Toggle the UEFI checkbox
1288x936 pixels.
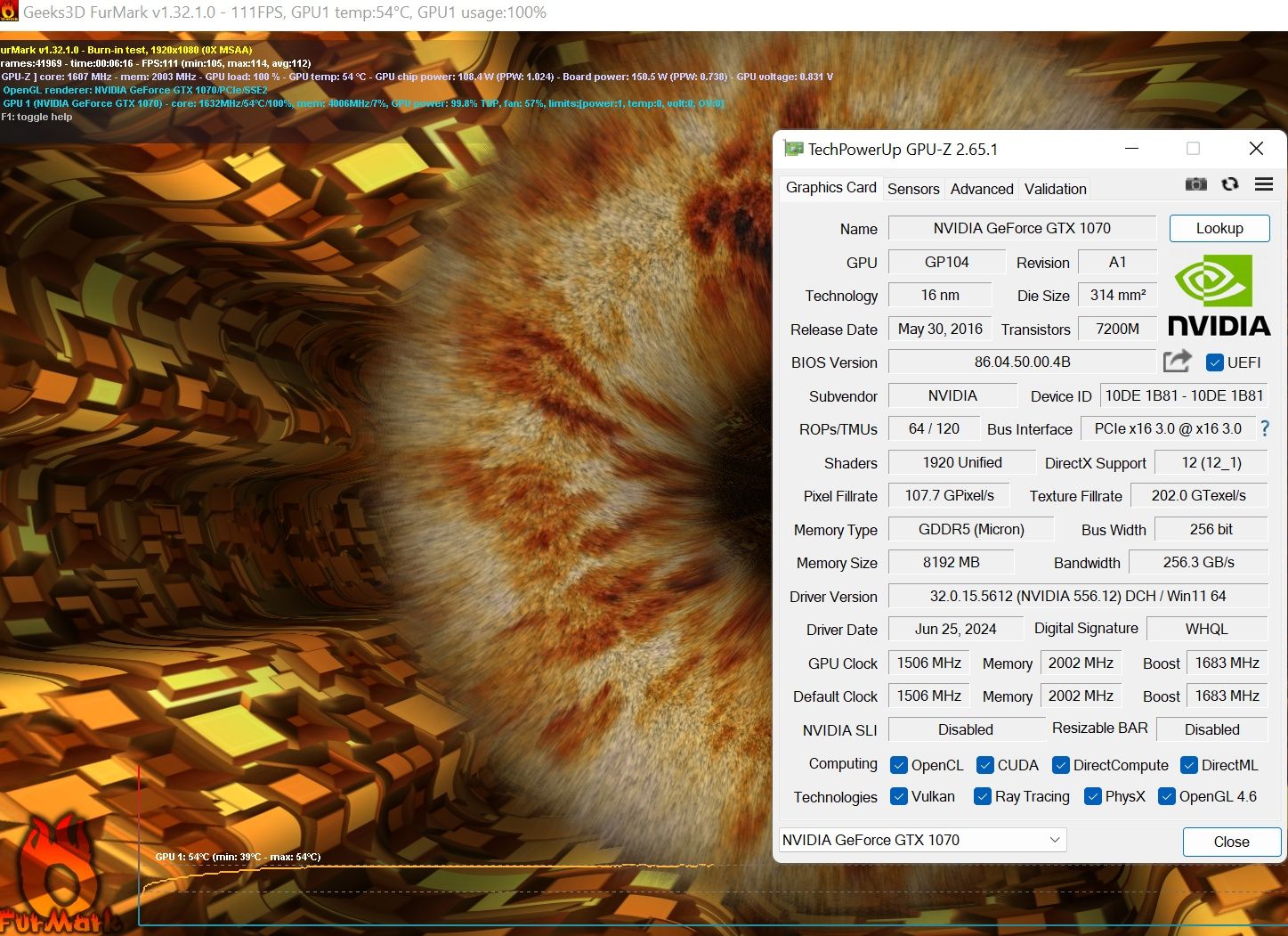(1215, 362)
